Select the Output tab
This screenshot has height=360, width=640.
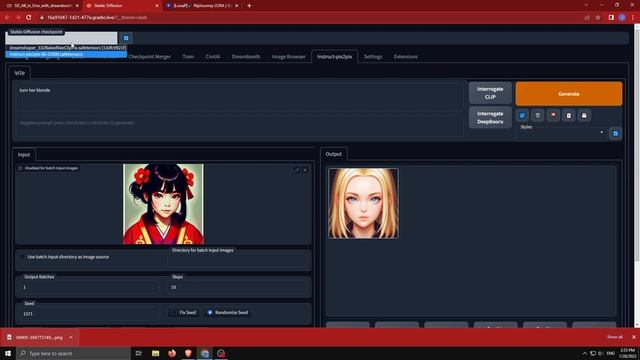tap(333, 154)
